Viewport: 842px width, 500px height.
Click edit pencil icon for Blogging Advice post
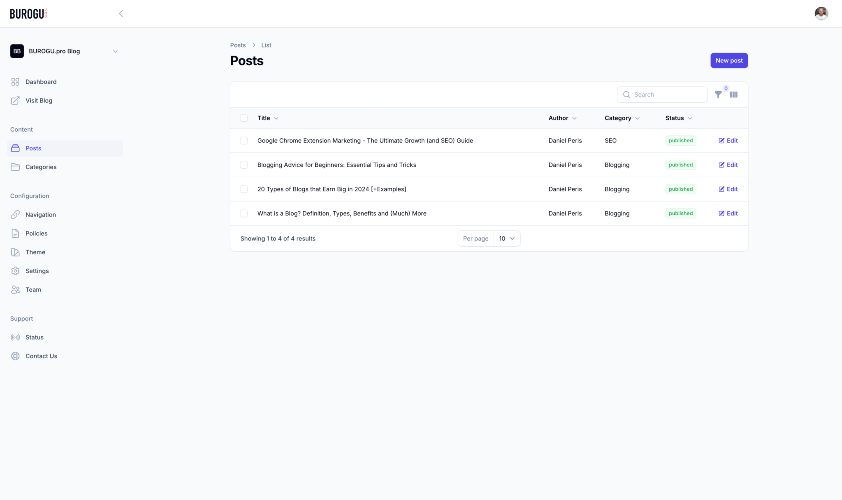click(721, 165)
